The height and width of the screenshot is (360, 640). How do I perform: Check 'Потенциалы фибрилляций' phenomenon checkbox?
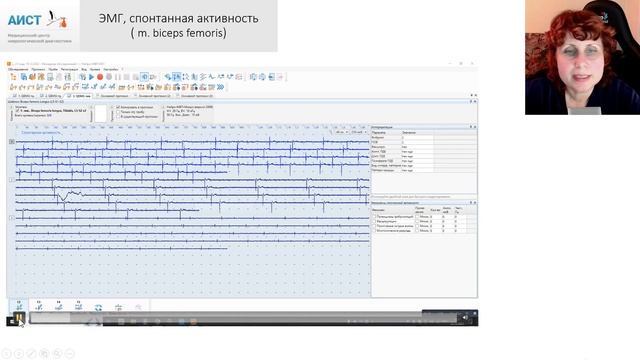(x=374, y=217)
